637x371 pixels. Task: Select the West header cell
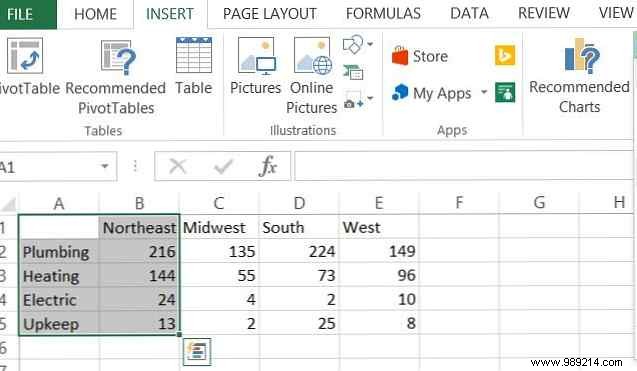(x=379, y=227)
